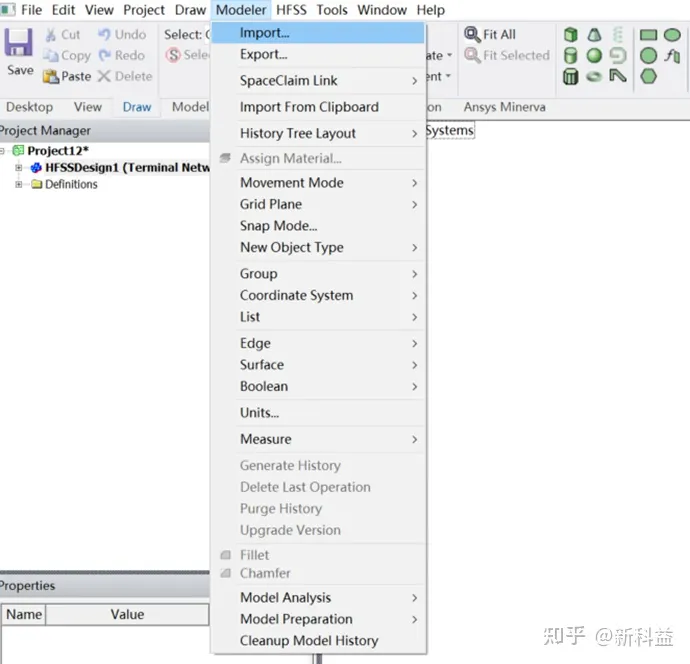
Task: Click the Project Manager panel title
Action: pos(45,131)
